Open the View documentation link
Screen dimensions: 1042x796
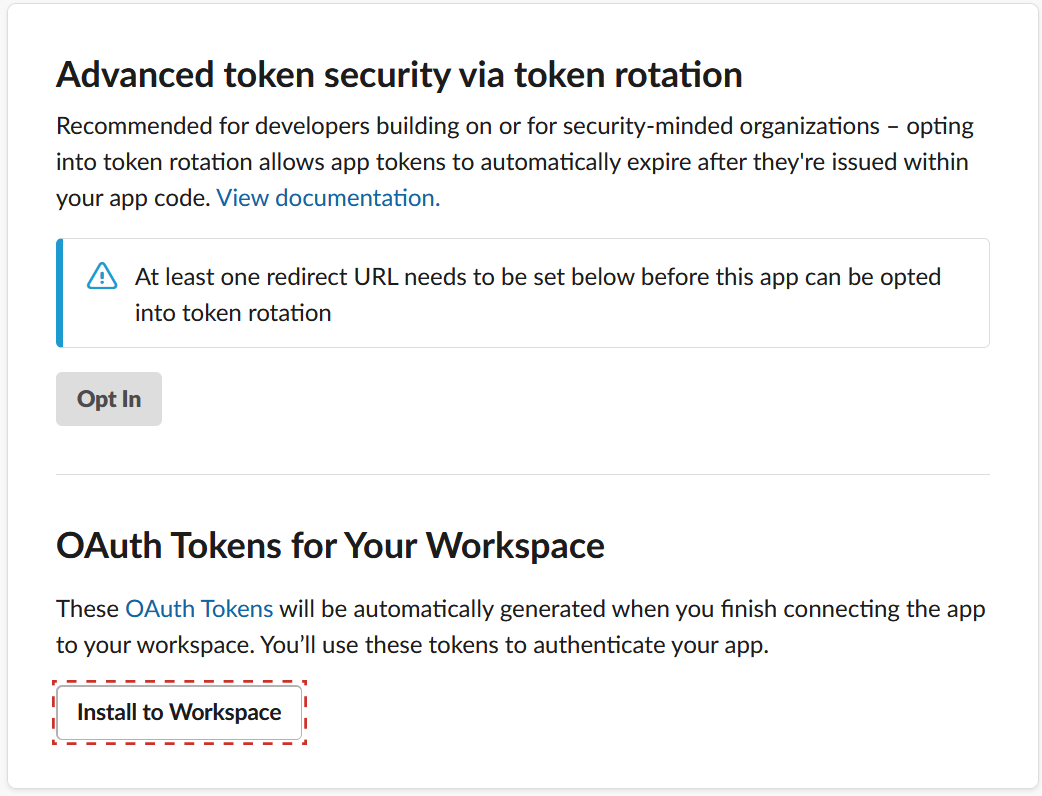click(328, 198)
